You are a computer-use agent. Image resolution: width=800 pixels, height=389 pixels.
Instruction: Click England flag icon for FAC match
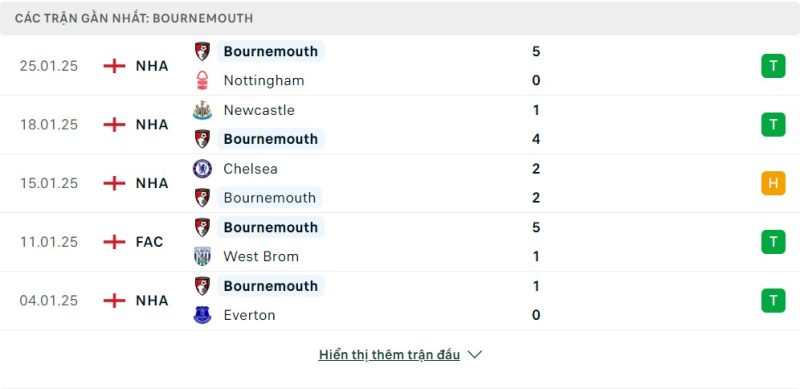pyautogui.click(x=114, y=242)
